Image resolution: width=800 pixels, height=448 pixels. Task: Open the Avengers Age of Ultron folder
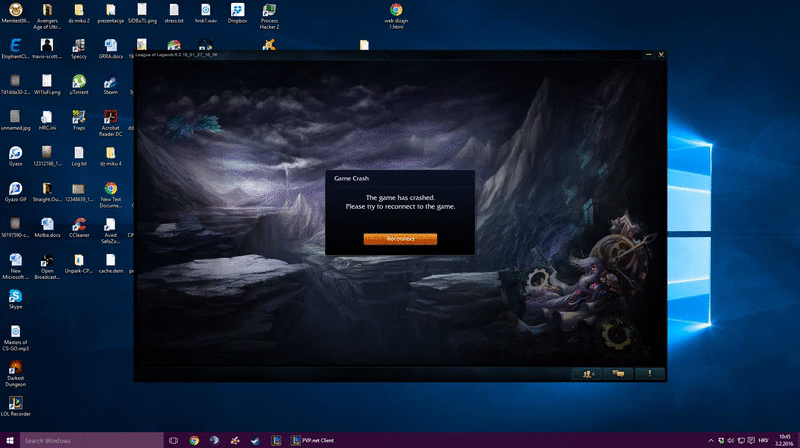point(47,16)
